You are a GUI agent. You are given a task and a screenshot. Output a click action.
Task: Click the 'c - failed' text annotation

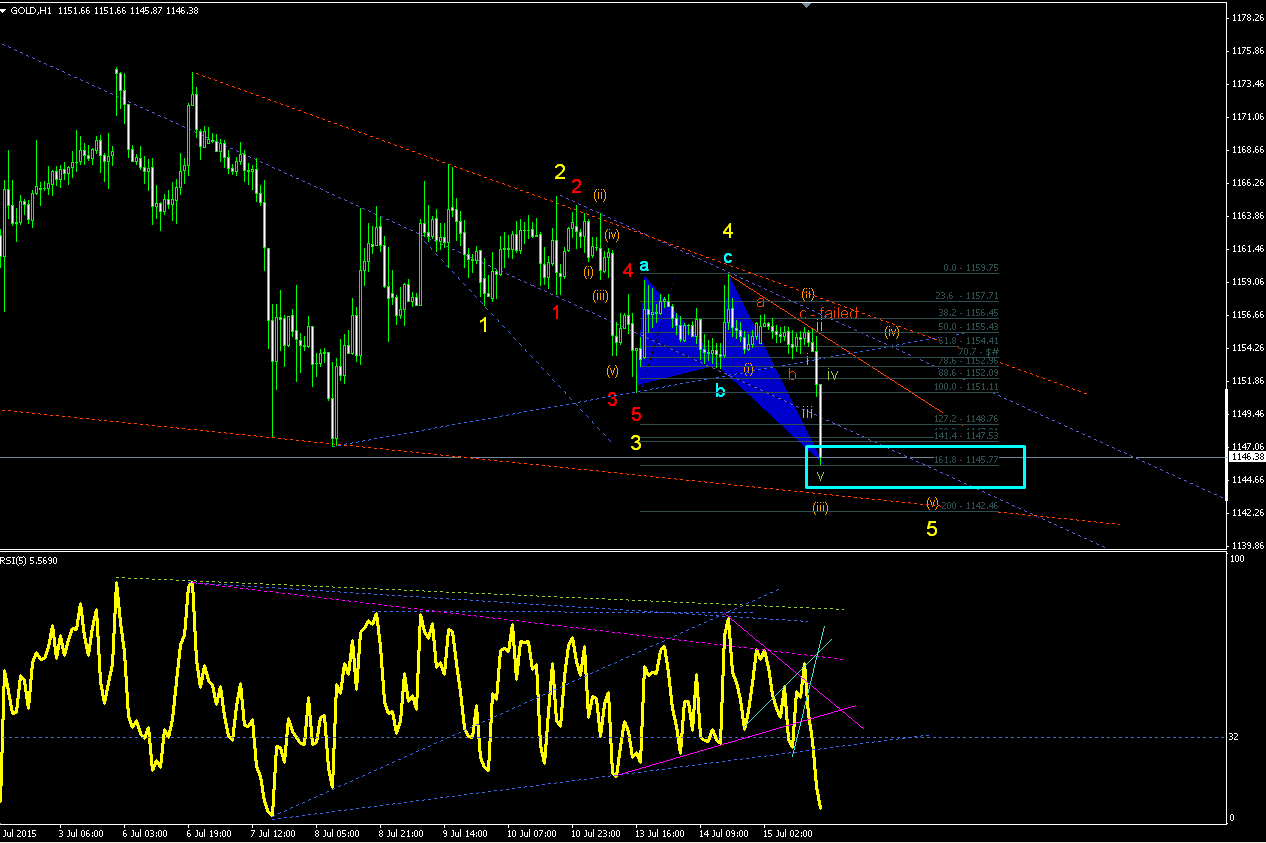[x=829, y=313]
